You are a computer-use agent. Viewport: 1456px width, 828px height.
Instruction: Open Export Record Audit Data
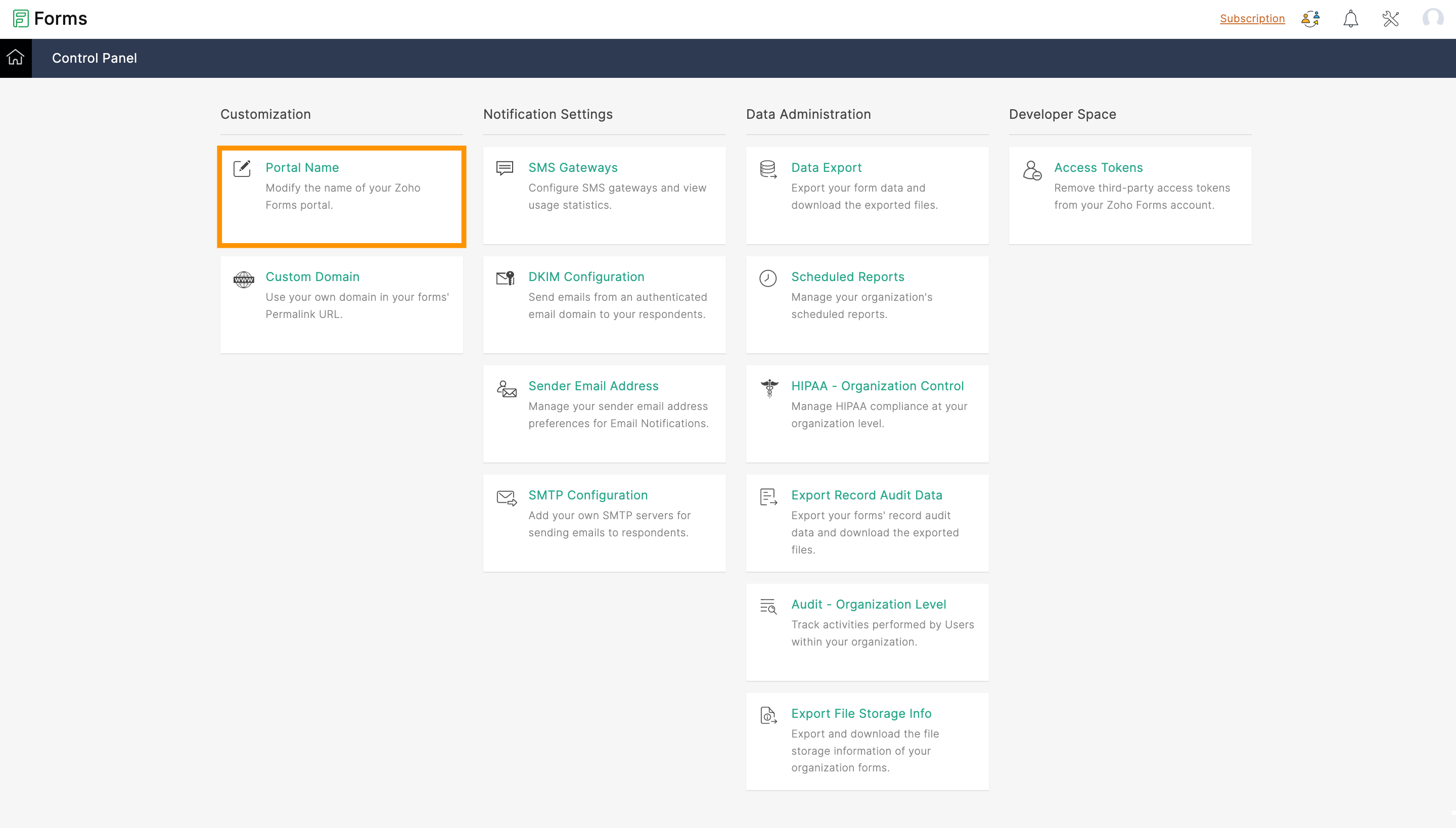click(x=866, y=495)
